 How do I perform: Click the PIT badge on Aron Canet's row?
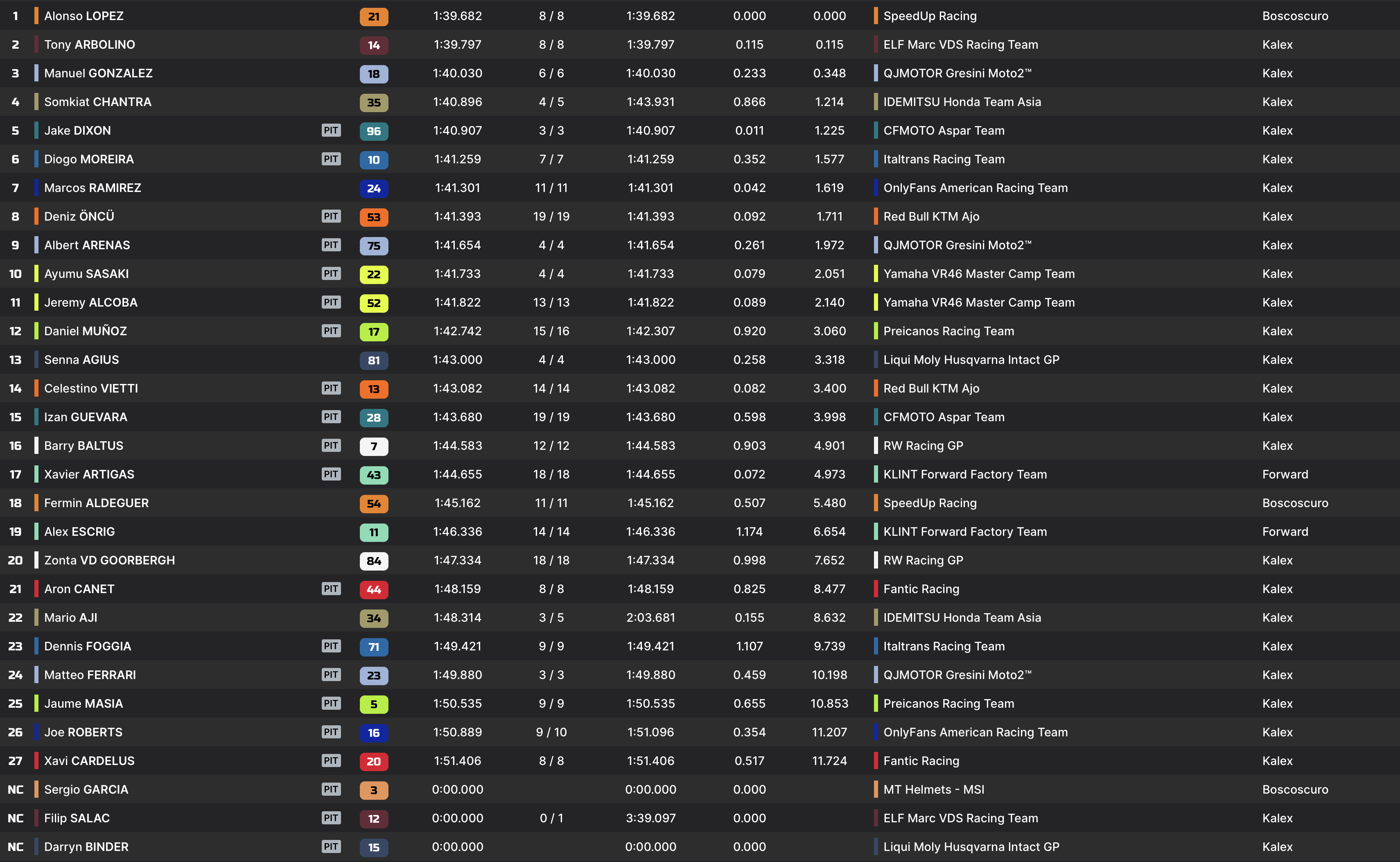pos(331,589)
